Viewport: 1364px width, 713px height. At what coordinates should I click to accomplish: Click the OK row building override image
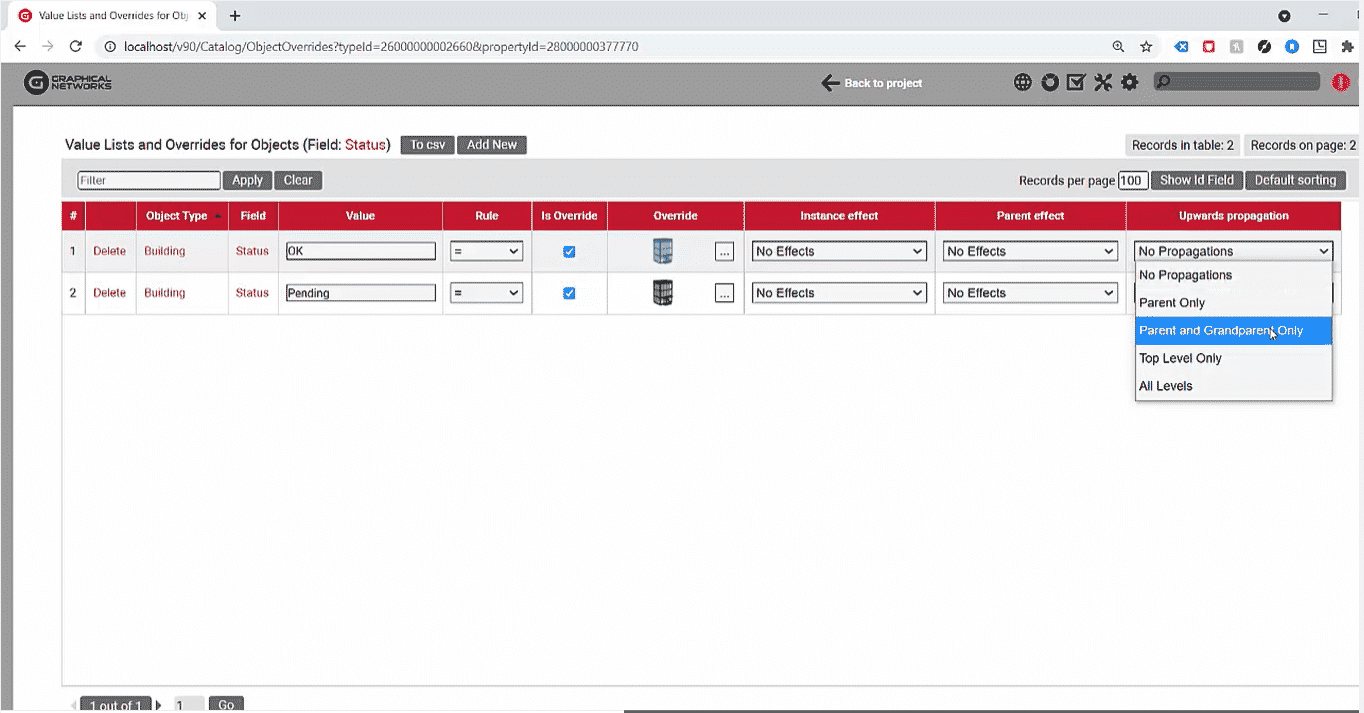tap(662, 251)
